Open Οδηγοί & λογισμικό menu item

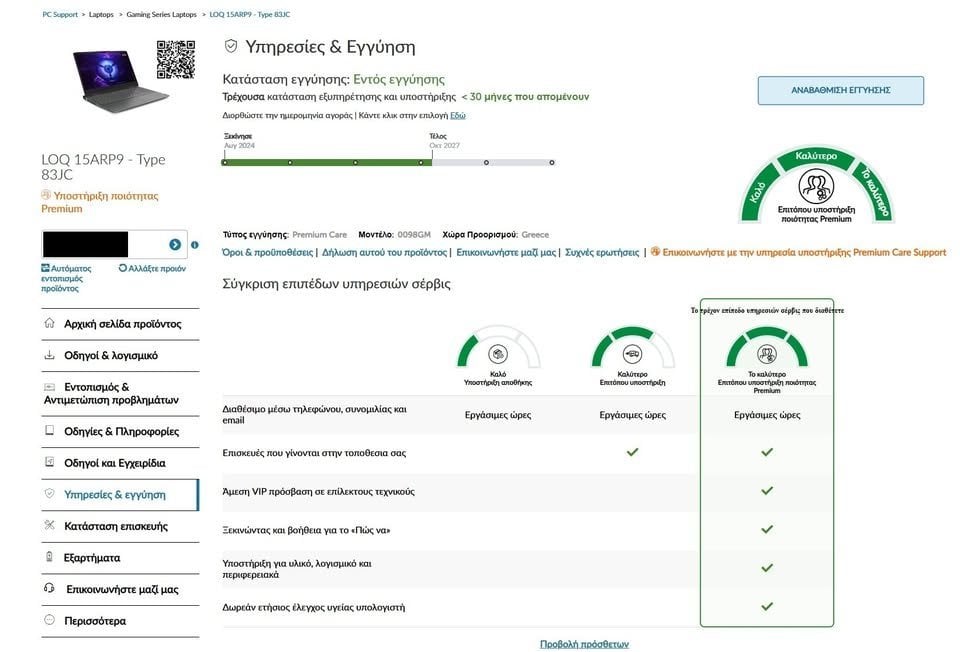(x=120, y=355)
